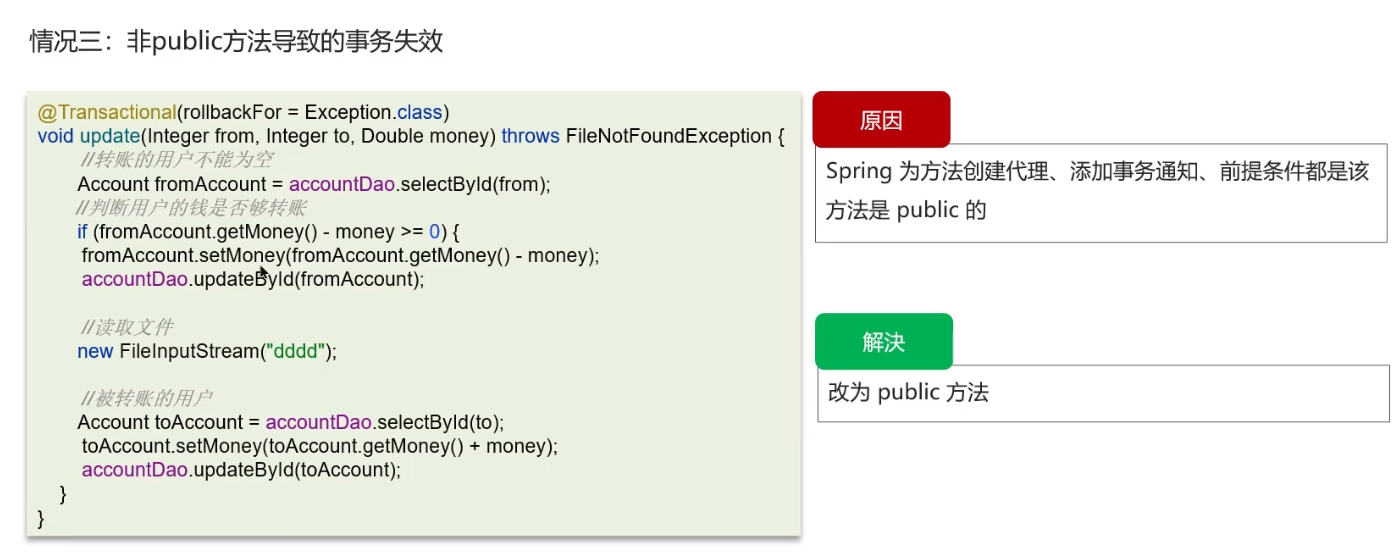Click the if fromAccount.getMoney() condition line
Viewport: 1392px width, 556px height.
267,232
